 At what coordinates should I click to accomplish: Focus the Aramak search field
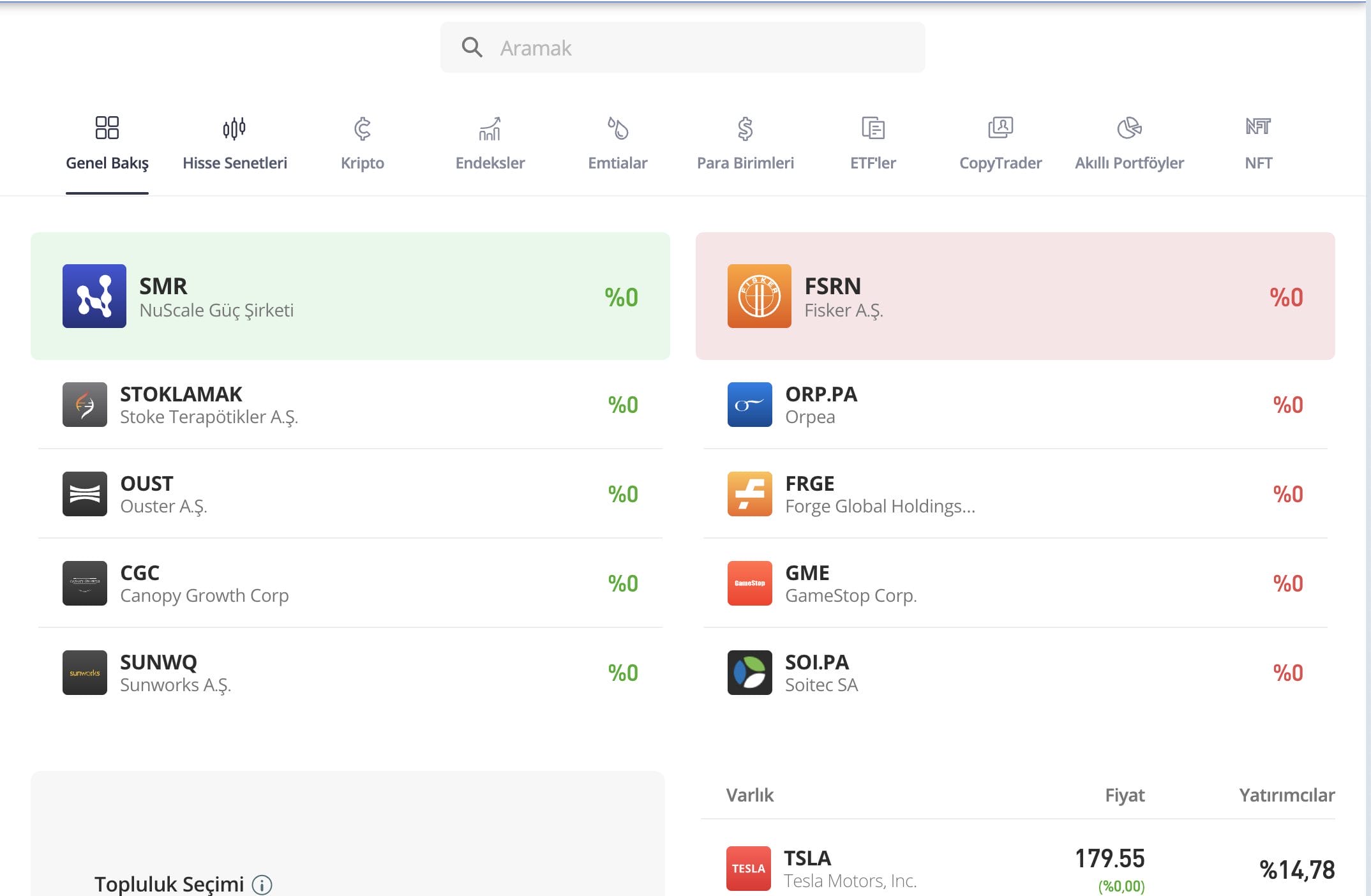[x=682, y=47]
